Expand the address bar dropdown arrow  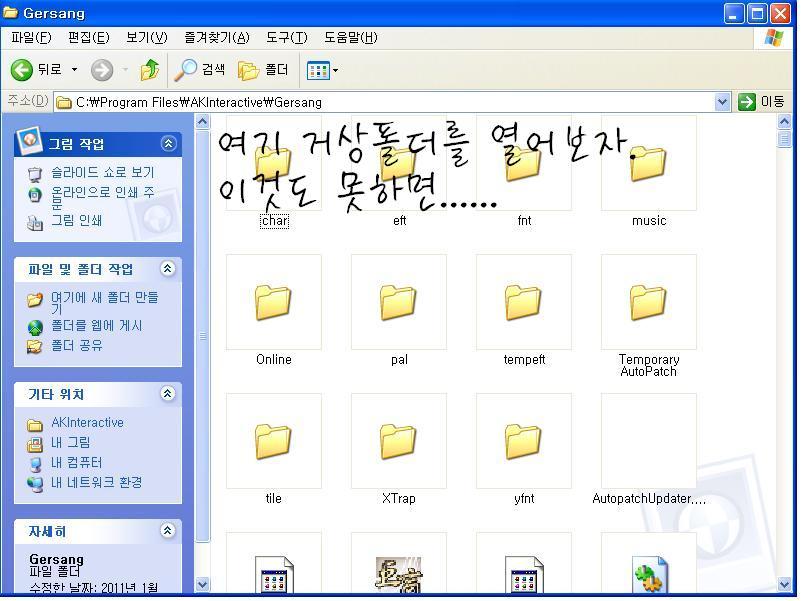click(722, 102)
